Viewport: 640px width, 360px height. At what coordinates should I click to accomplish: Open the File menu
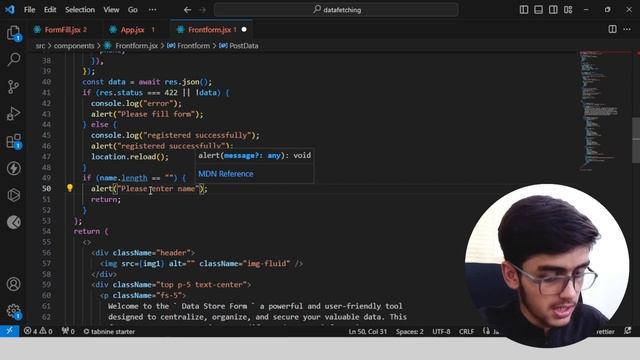(x=29, y=10)
